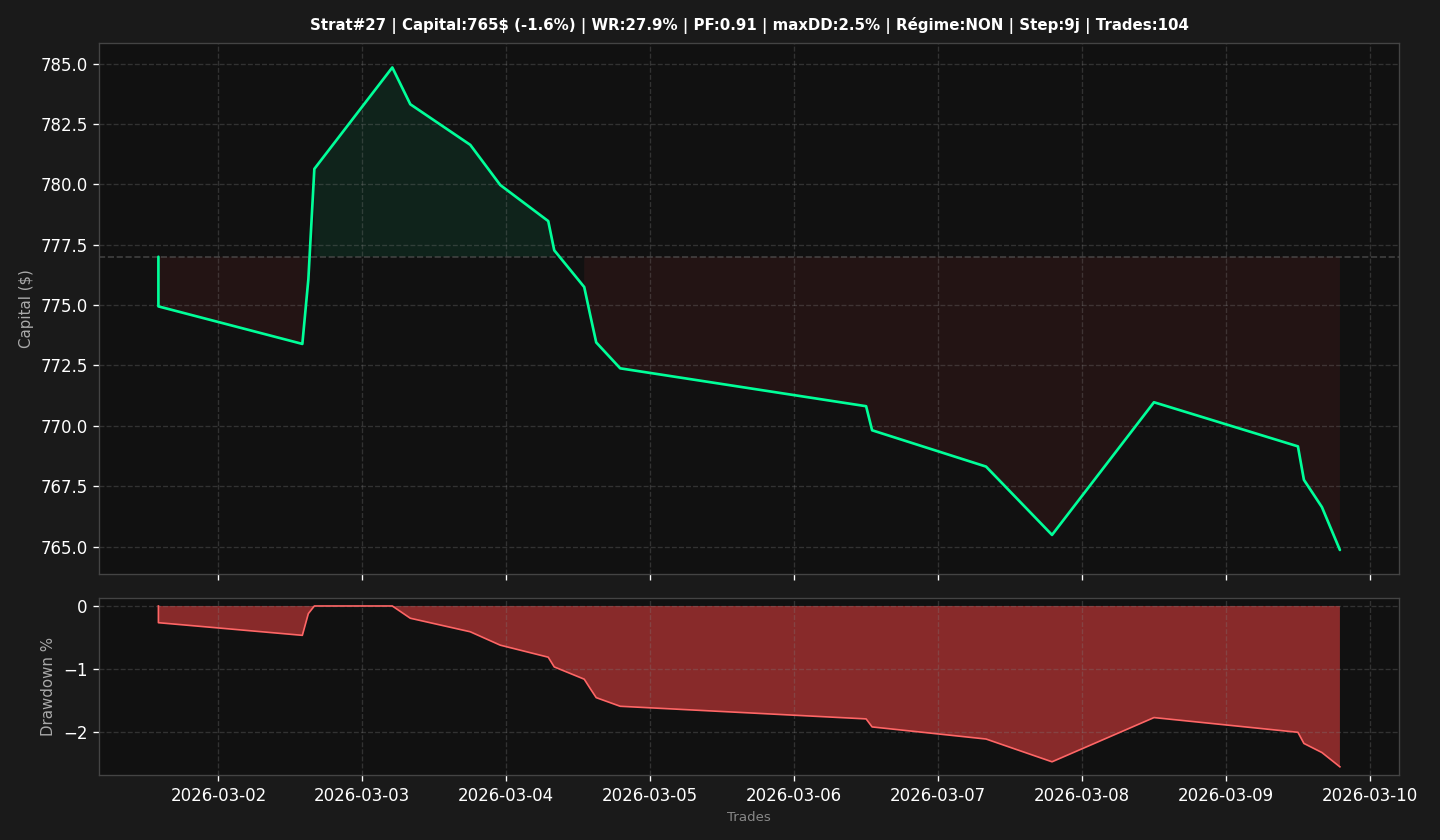Select the 780.0 capital axis value
This screenshot has height=840, width=1440.
(66, 185)
